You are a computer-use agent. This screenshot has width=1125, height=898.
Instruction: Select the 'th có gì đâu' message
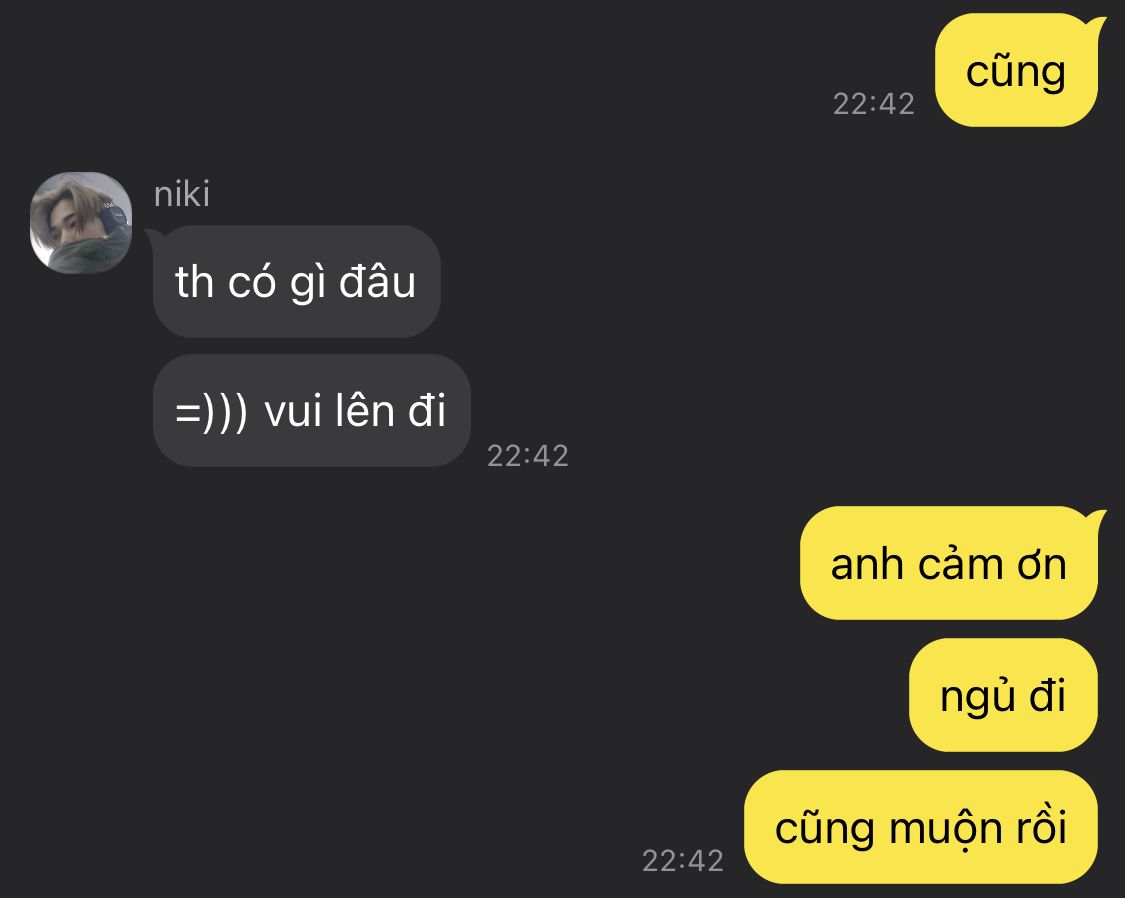[x=296, y=281]
